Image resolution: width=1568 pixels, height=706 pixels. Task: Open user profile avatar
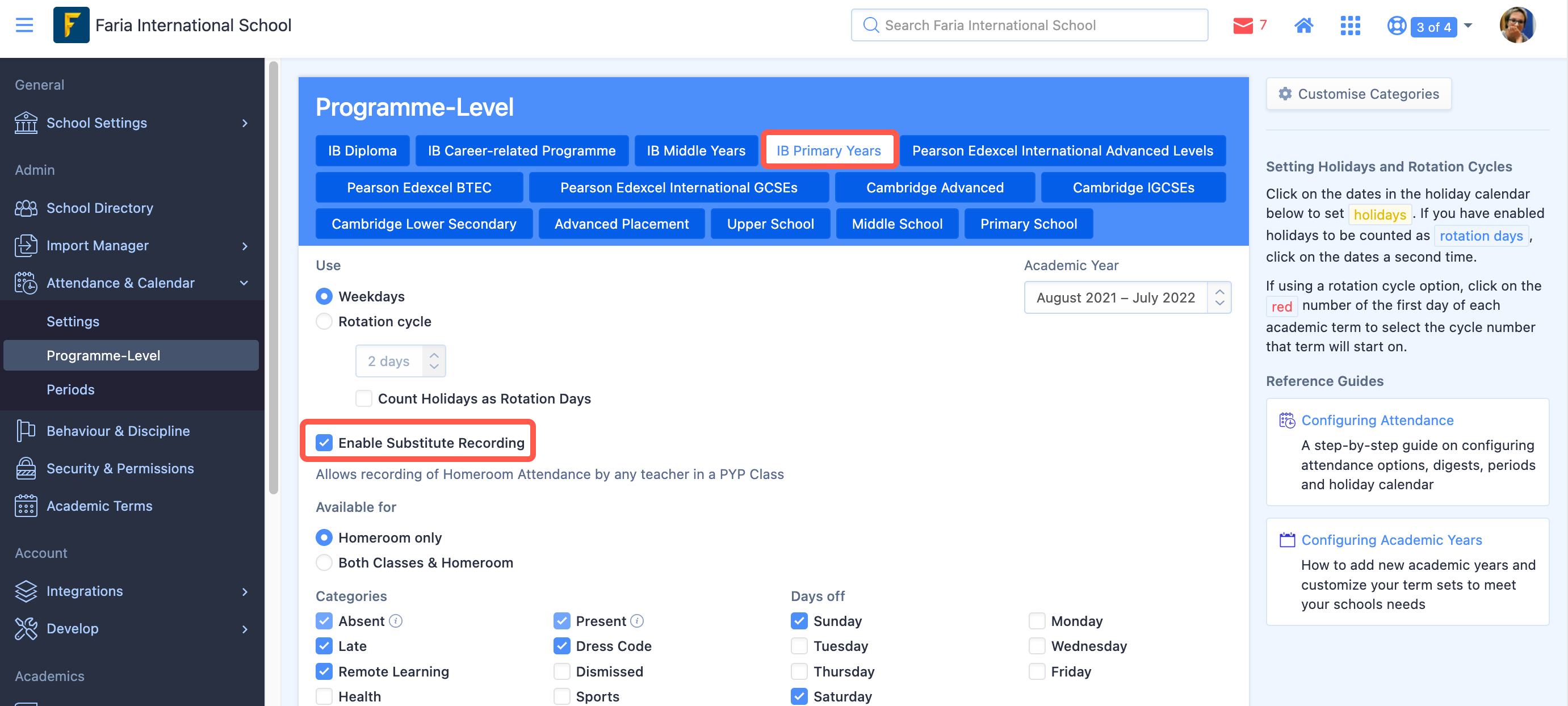[1517, 26]
